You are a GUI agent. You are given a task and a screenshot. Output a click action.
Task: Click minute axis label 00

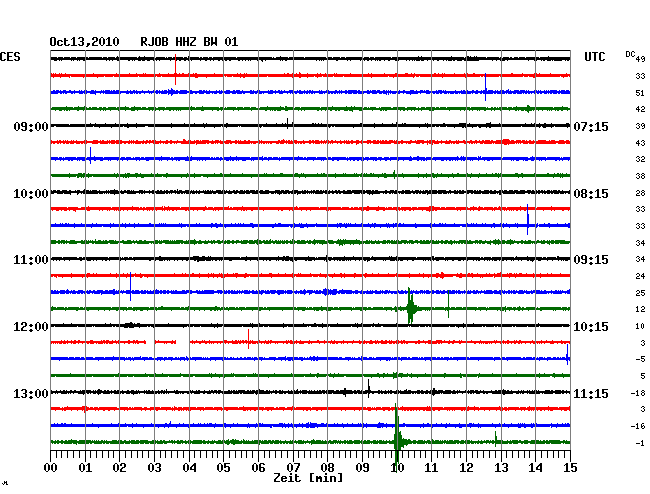tap(51, 468)
